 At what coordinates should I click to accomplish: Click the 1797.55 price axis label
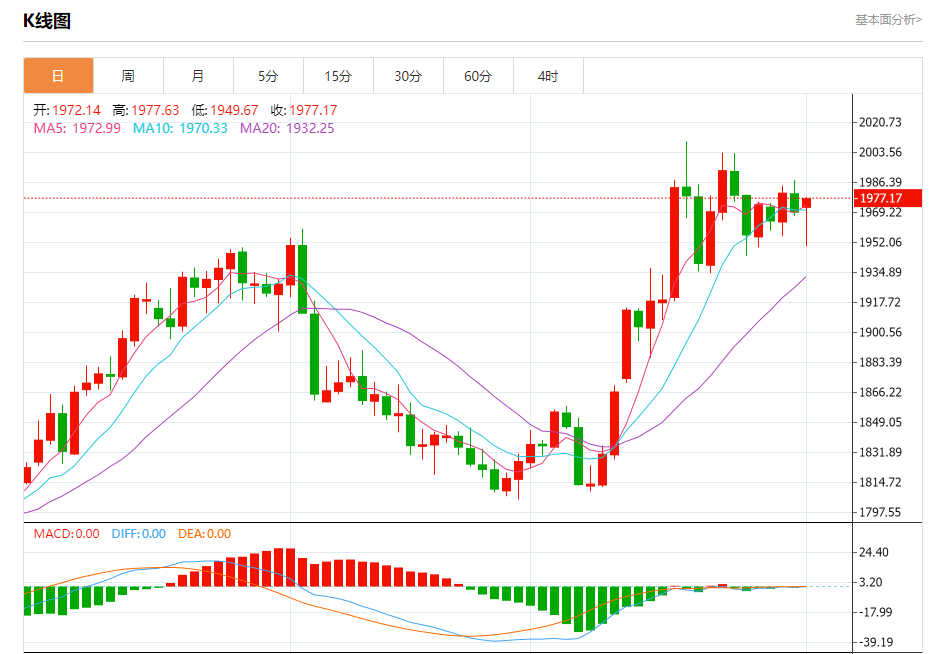[x=880, y=512]
